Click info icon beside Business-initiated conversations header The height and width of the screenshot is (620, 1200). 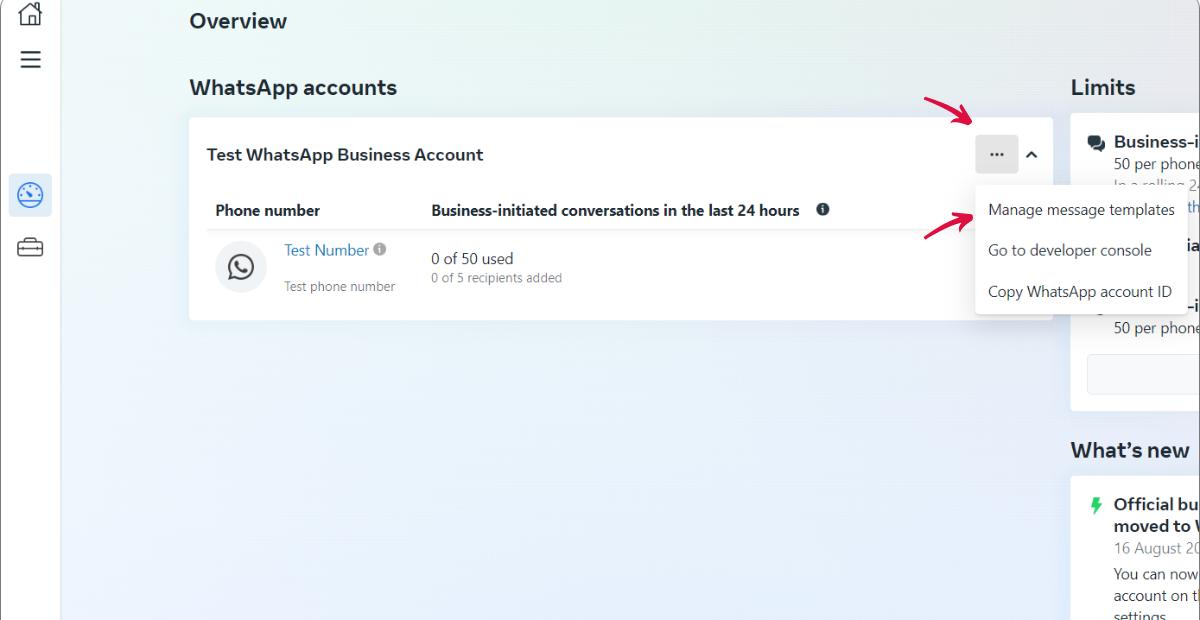[x=823, y=210]
